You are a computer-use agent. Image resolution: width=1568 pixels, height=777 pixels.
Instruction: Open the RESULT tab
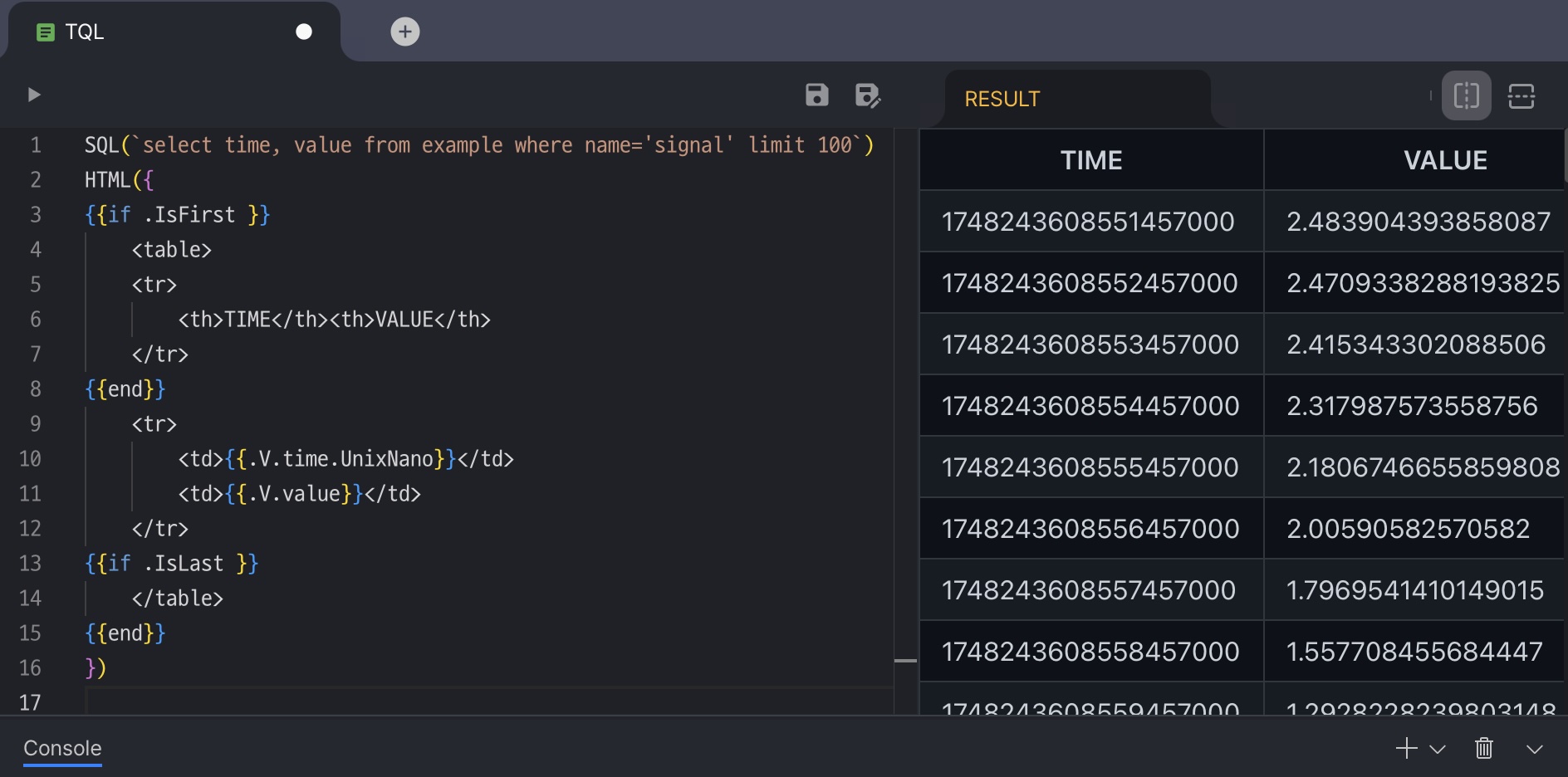click(1002, 99)
